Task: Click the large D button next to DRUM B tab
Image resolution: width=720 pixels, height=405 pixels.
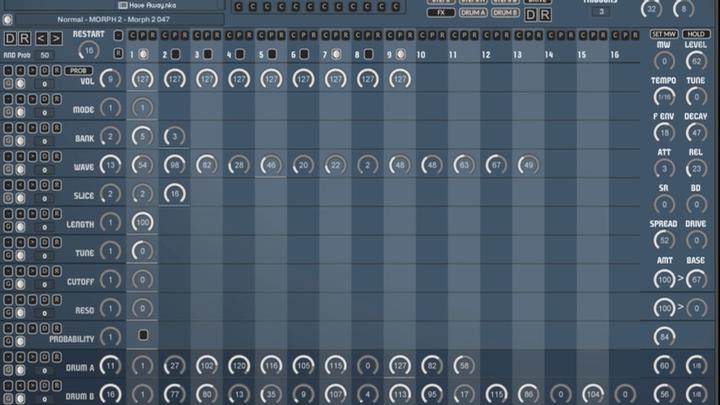Action: tap(530, 15)
